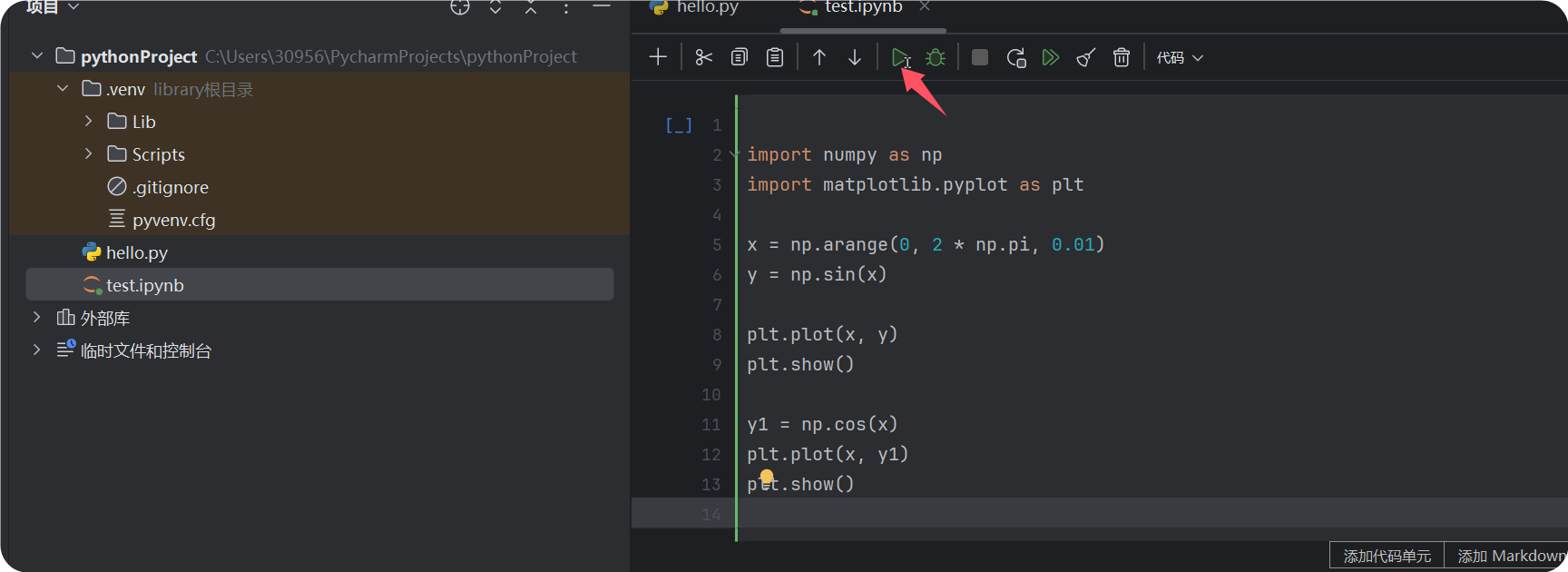The width and height of the screenshot is (1568, 572).
Task: Open the 项目 view dropdown
Action: (53, 7)
